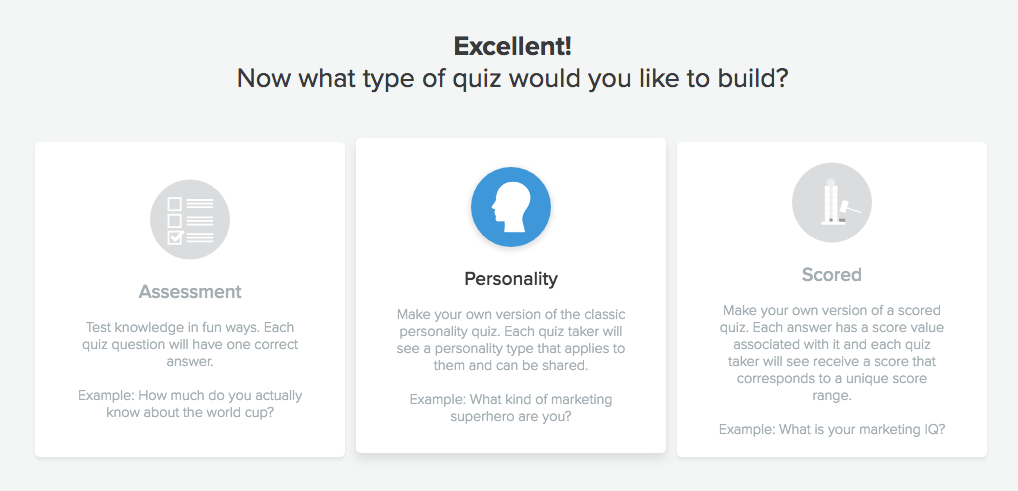Click the marketing superhero example text
The width and height of the screenshot is (1018, 491).
coord(511,408)
